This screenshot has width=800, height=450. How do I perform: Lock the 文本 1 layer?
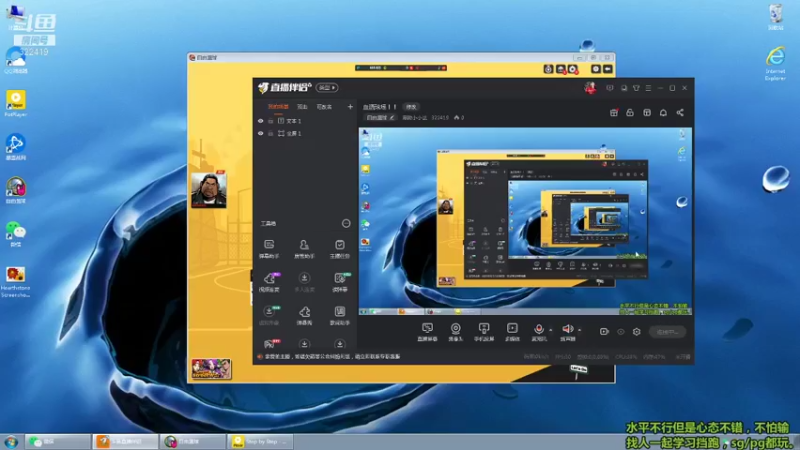click(270, 121)
